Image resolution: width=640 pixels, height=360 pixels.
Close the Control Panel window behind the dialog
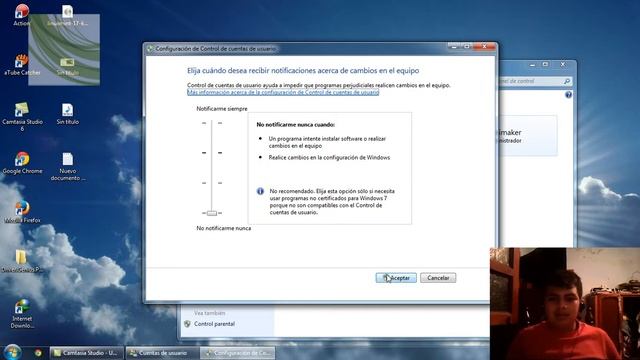[563, 64]
